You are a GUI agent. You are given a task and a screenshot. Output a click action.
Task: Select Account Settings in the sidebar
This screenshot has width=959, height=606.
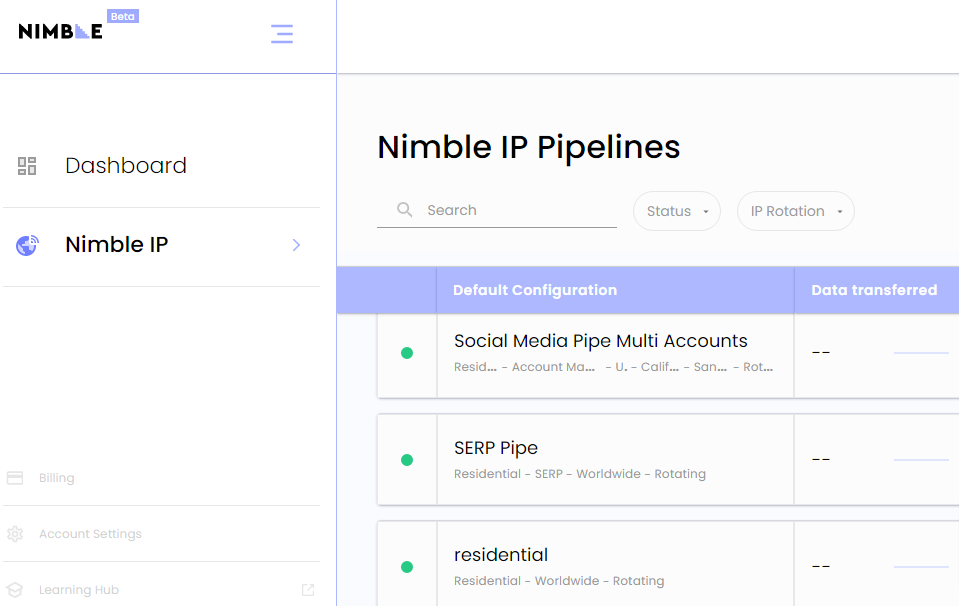click(90, 534)
